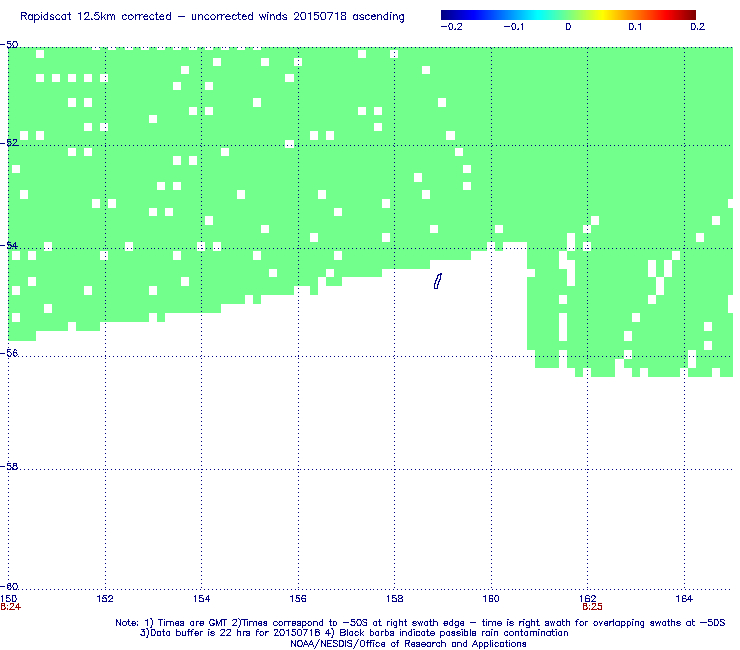Click the -56 latitude axis label
The image size is (740, 650).
point(9,353)
